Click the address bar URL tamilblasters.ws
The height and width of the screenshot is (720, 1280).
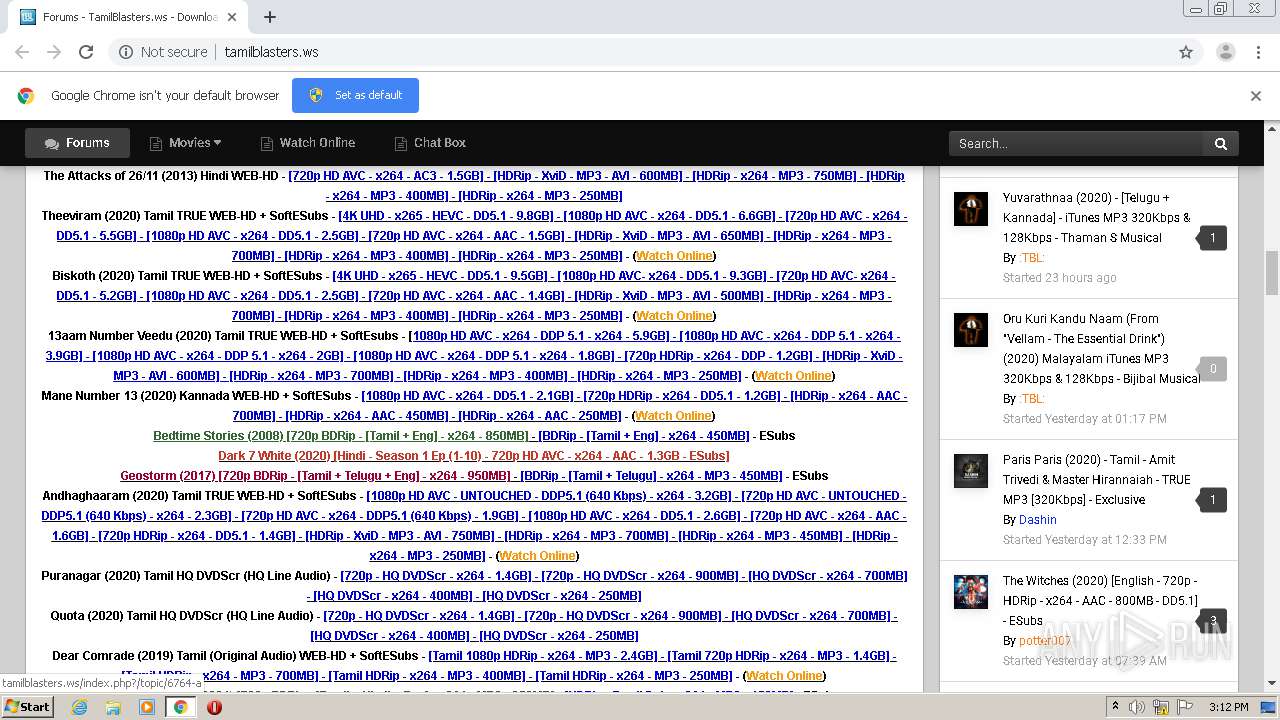point(271,52)
